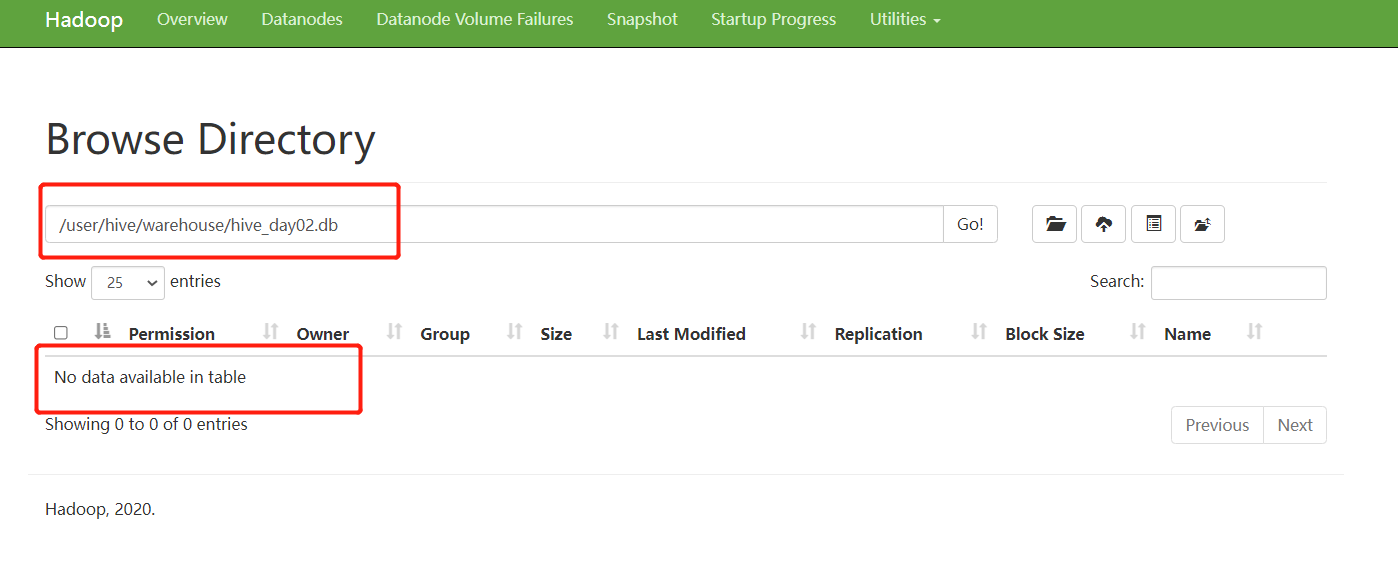Screen dimensions: 1398x577
Task: Click 'No data available in table' row
Action: (686, 377)
